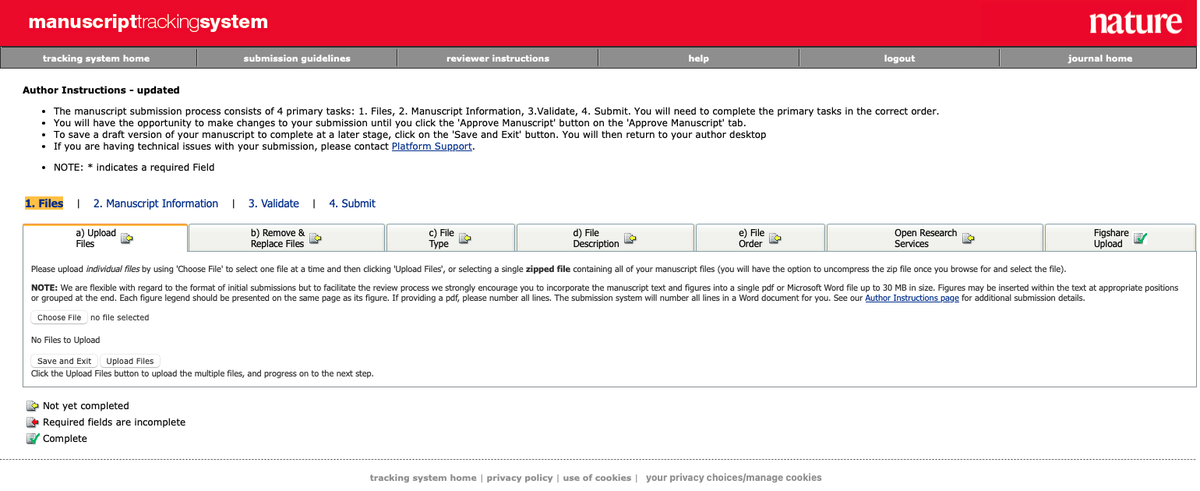Switch to 'b) Remove & Replace Files' tab

pos(287,238)
